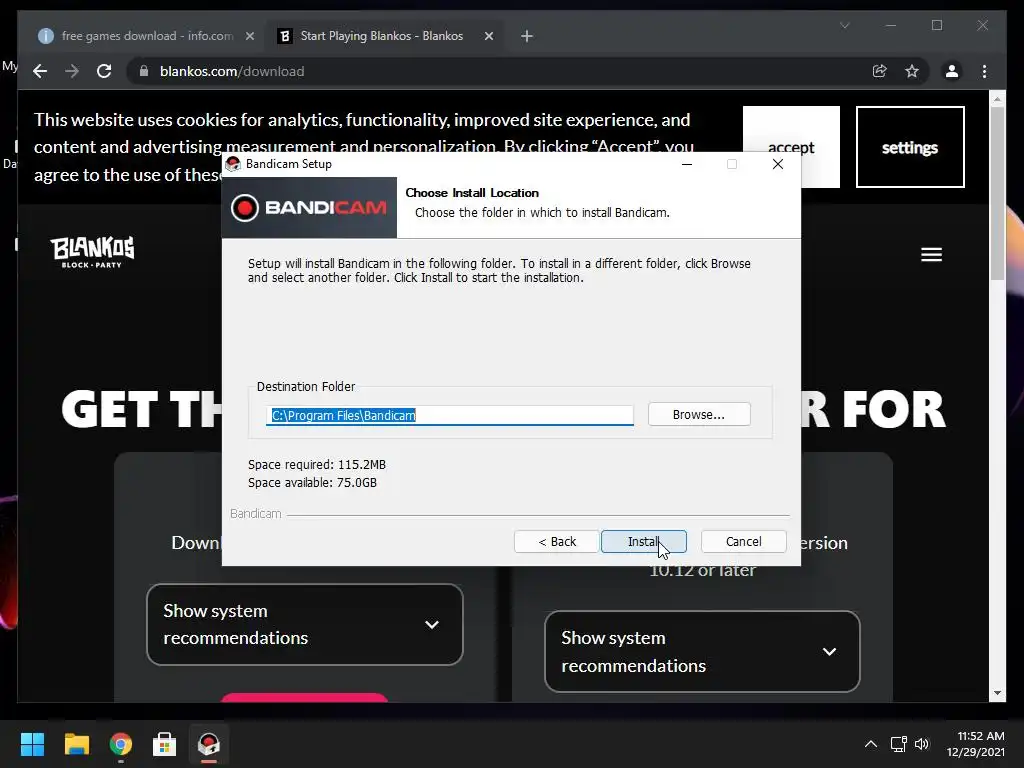Minimize the Chrome window
Screen dimensions: 1024x768
click(891, 25)
